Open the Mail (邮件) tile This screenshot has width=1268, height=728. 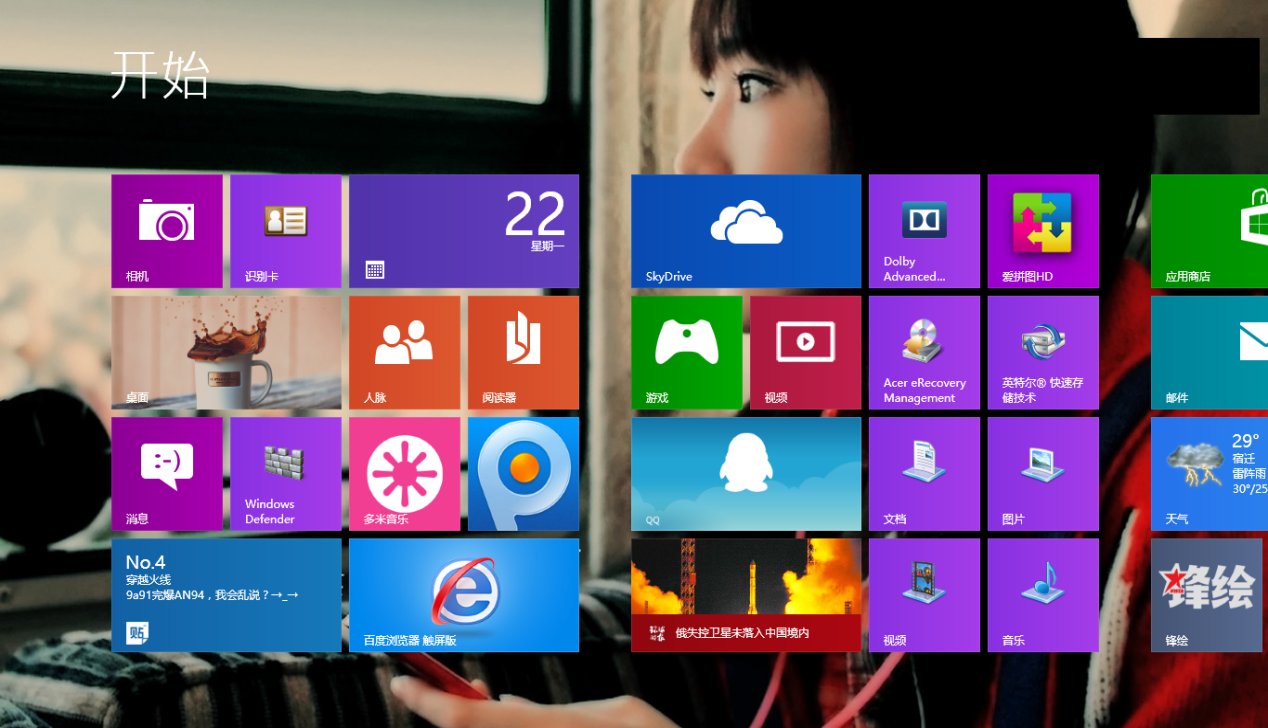pos(1209,352)
